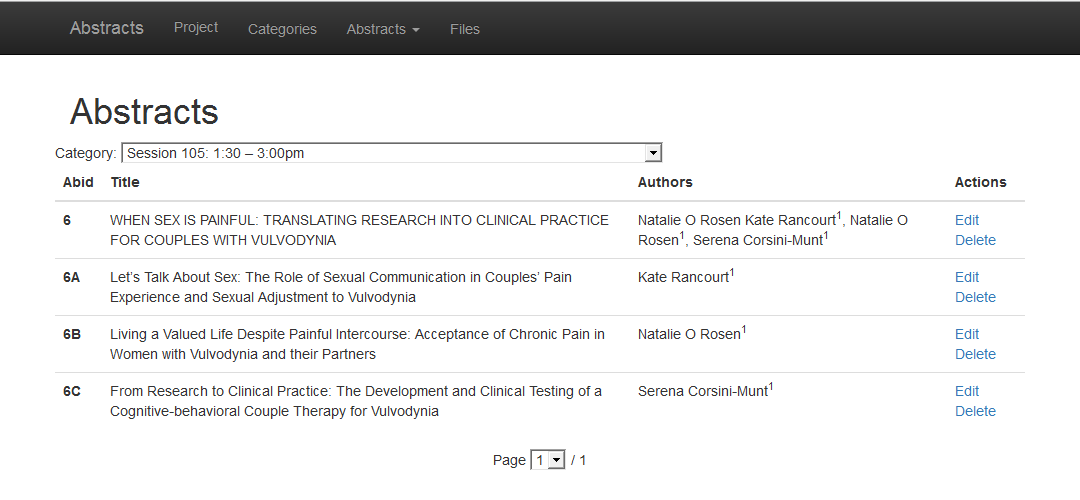Viewport: 1080px width, 500px height.
Task: Click the caret arrow beside Abstracts menu
Action: pyautogui.click(x=415, y=30)
